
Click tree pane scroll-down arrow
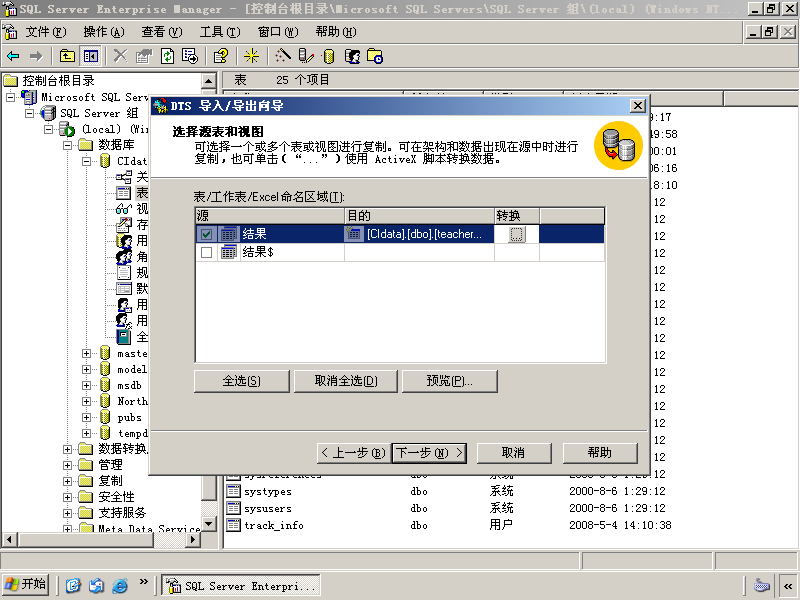[x=209, y=524]
